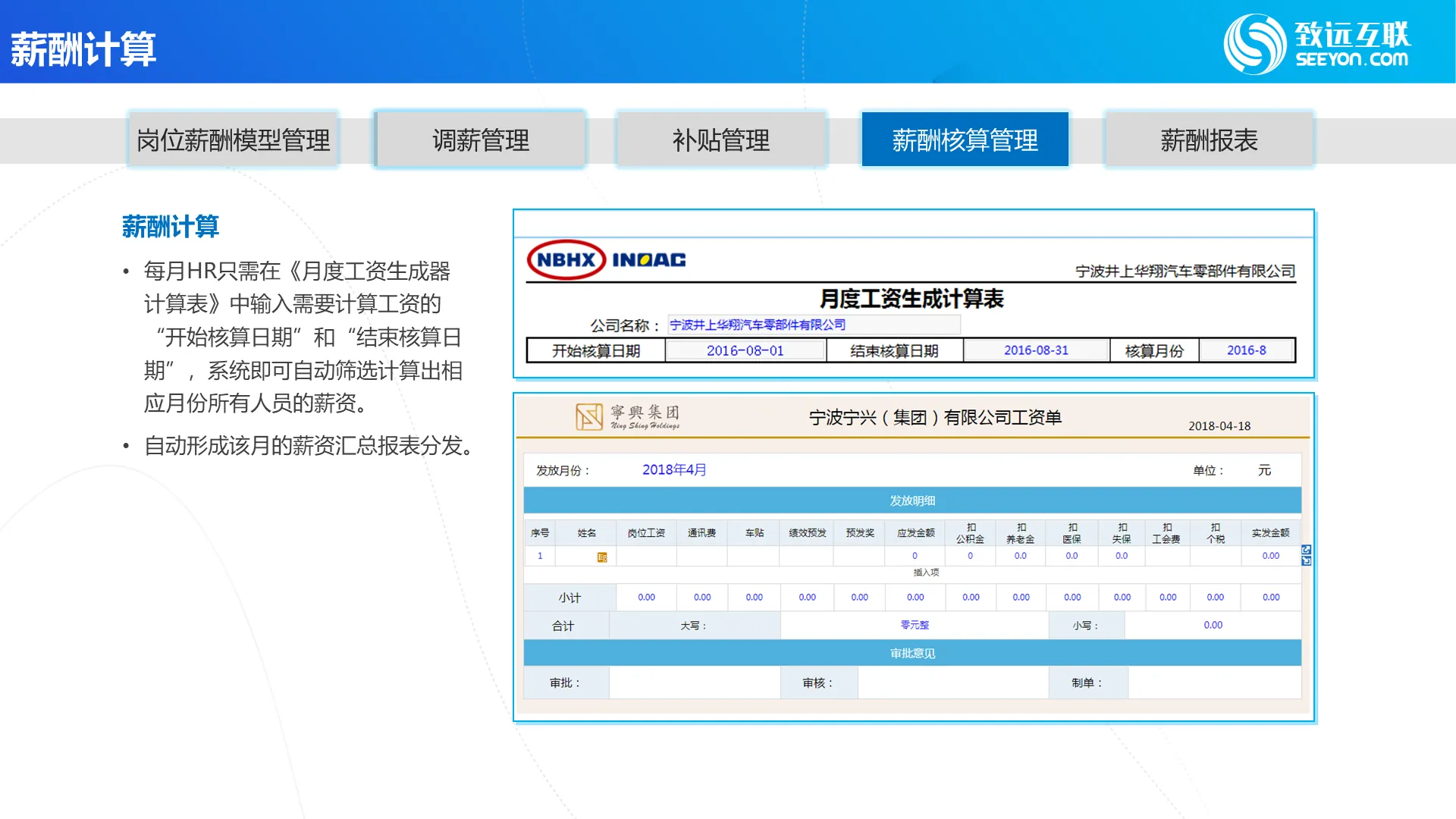This screenshot has width=1456, height=819.
Task: Click the 绩效预发 column header
Action: click(x=807, y=533)
